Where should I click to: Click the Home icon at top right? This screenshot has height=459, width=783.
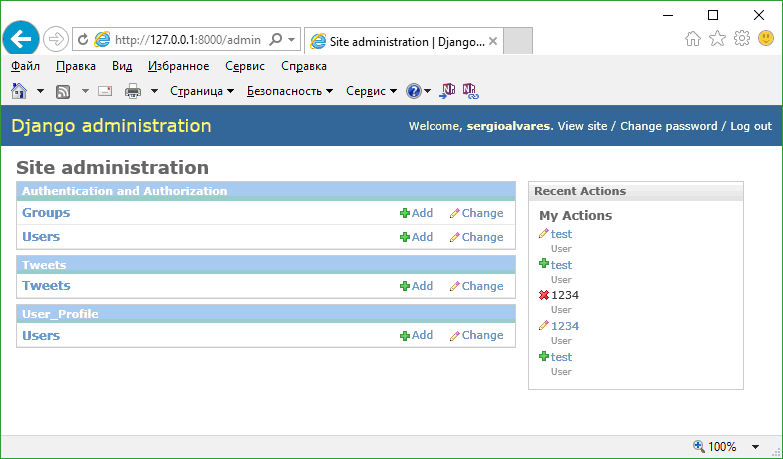coord(693,38)
